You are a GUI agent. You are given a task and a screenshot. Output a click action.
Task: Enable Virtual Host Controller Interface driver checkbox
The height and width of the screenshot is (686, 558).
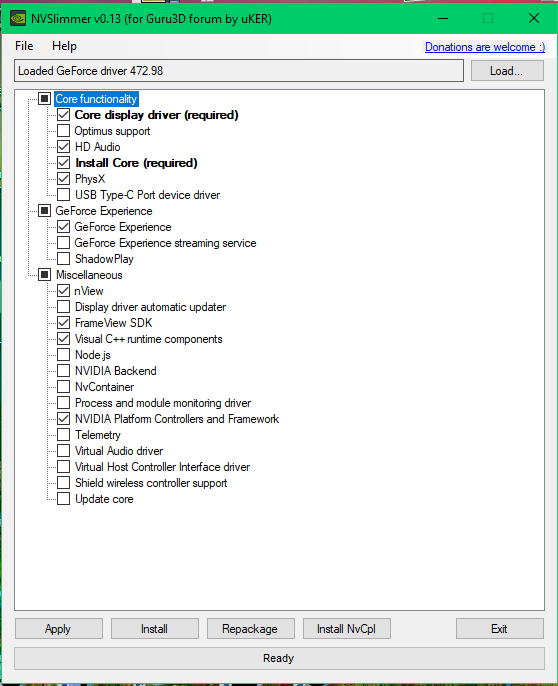pos(63,467)
